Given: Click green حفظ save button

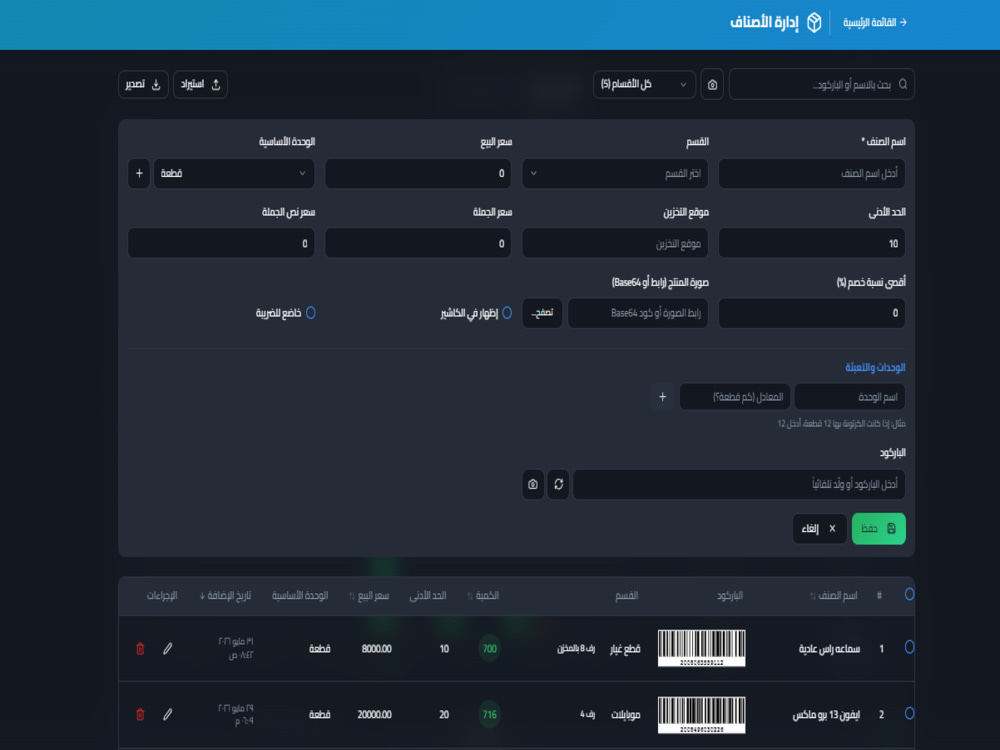Looking at the screenshot, I should click(x=878, y=529).
